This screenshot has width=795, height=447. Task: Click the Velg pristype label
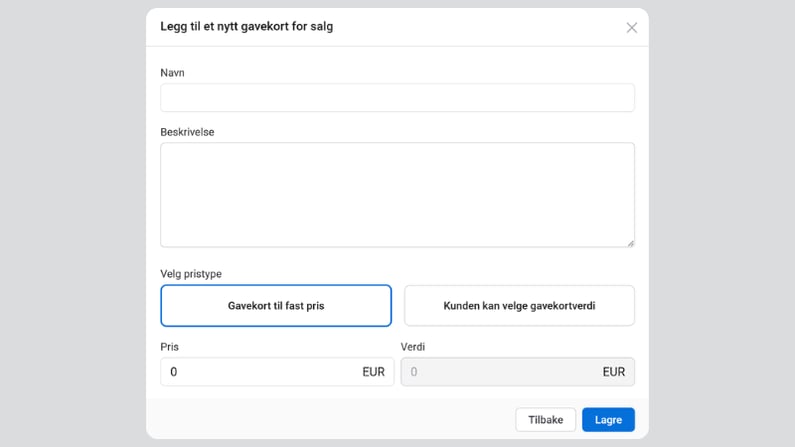pyautogui.click(x=191, y=274)
